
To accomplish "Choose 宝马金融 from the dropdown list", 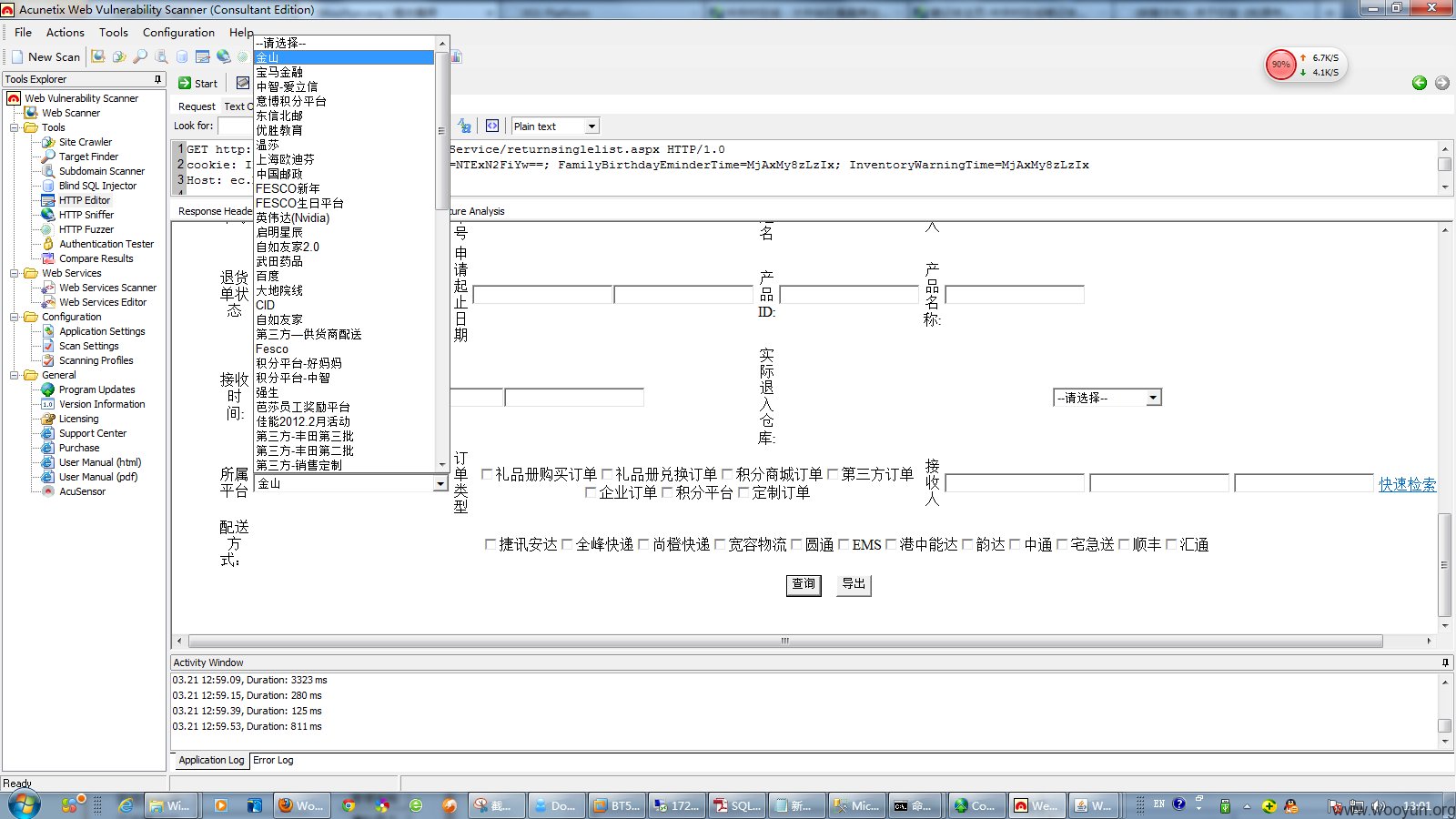I will pyautogui.click(x=344, y=72).
